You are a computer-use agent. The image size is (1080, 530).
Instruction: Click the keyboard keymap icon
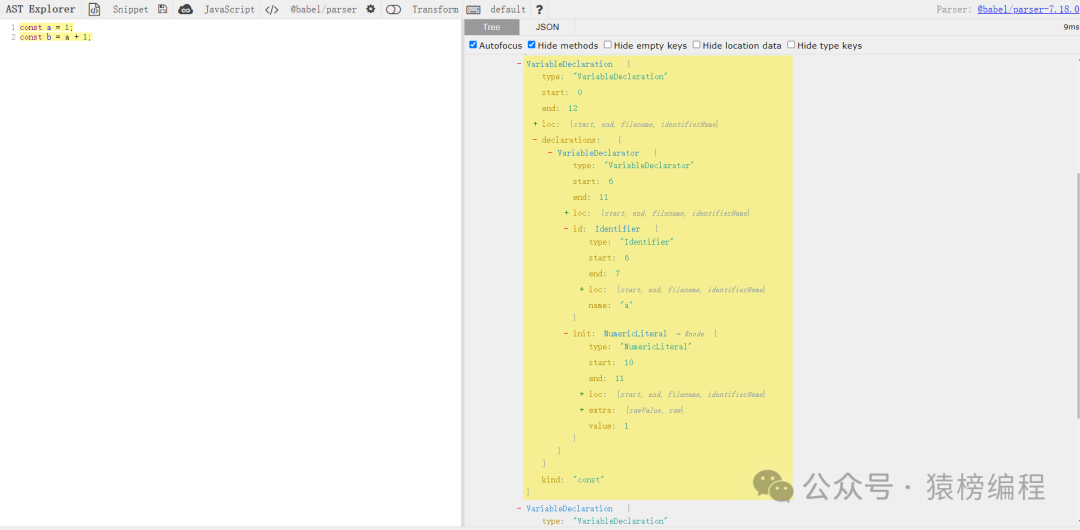tap(473, 10)
